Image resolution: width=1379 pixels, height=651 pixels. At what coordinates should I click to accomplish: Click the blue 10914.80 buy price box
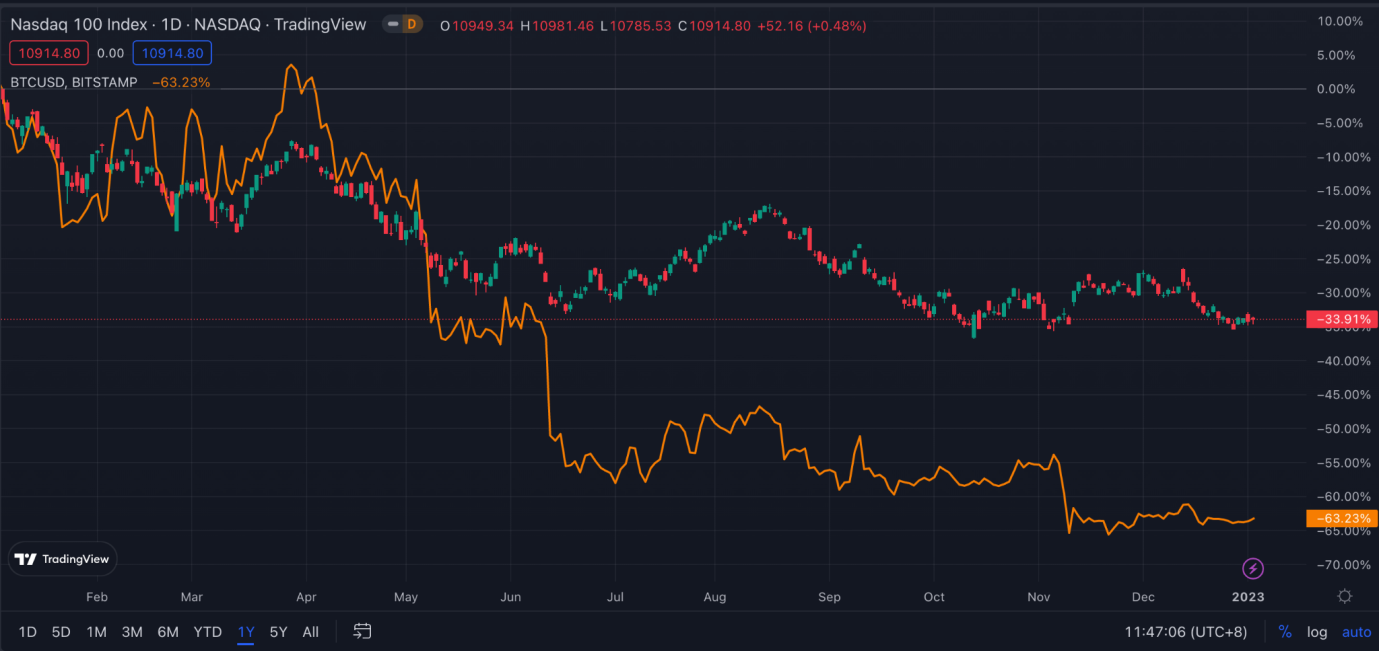click(172, 54)
